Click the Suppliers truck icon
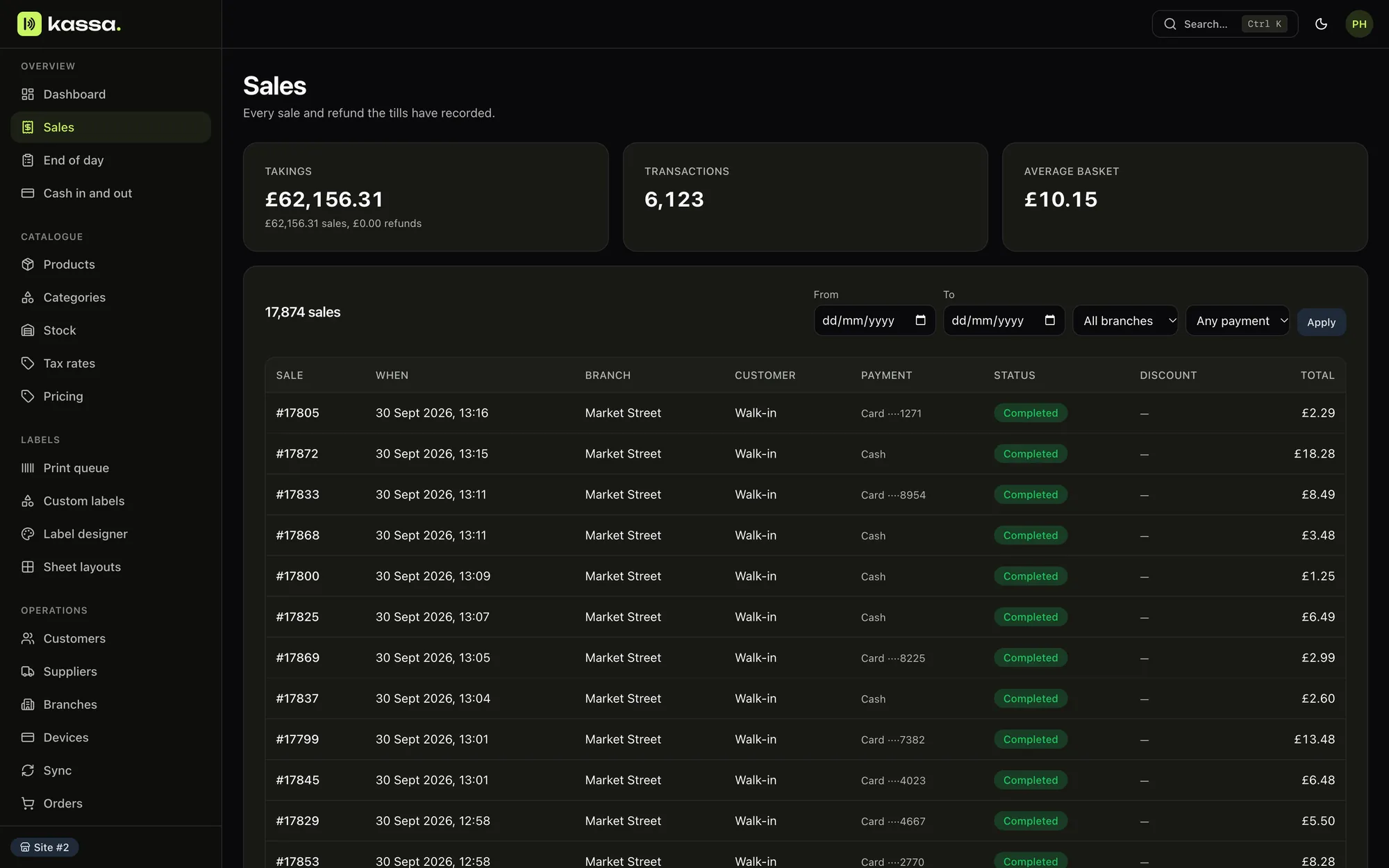 coord(28,671)
